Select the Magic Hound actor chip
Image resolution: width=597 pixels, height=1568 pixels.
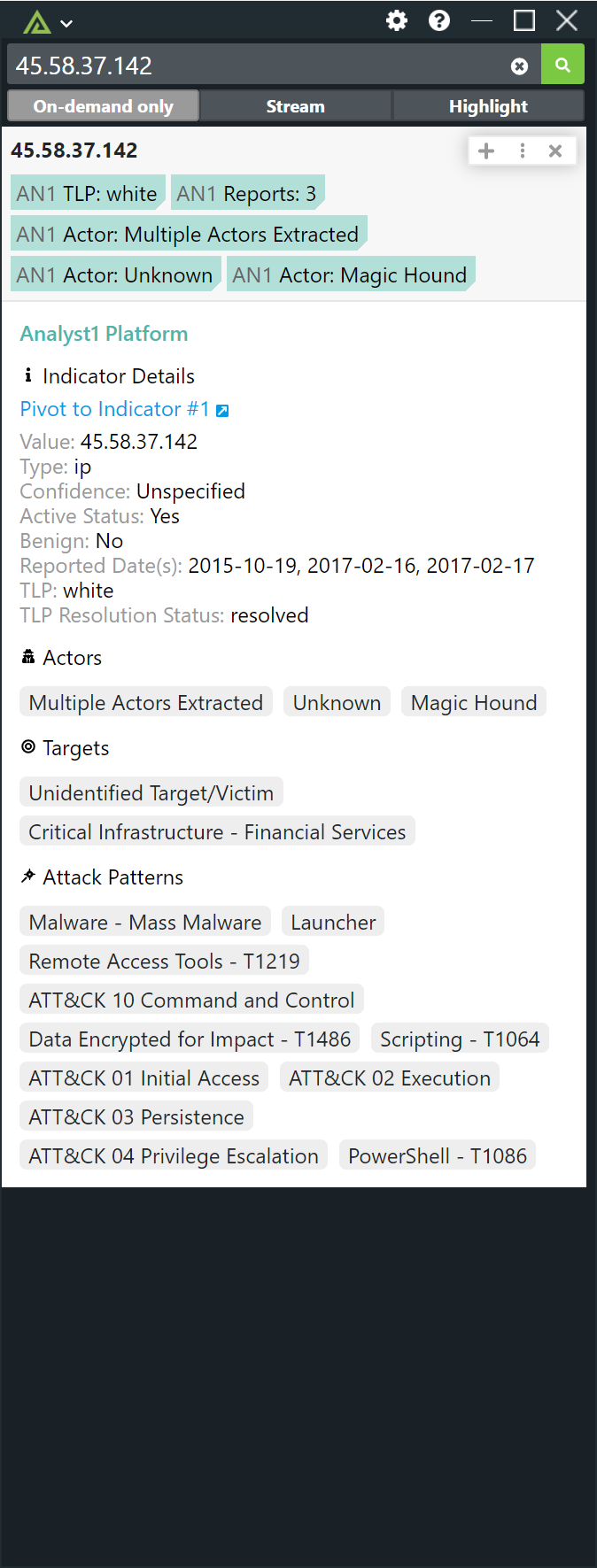coord(474,702)
